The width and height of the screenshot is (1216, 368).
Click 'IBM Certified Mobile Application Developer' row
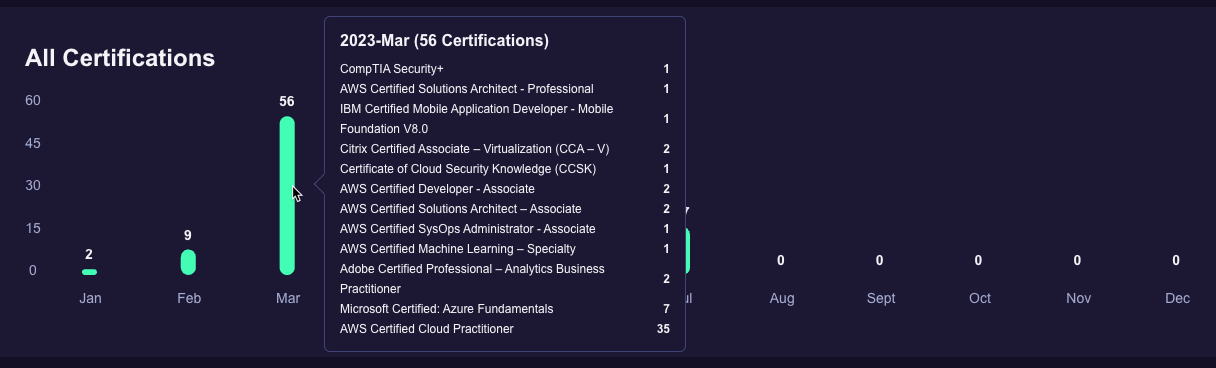pyautogui.click(x=505, y=119)
